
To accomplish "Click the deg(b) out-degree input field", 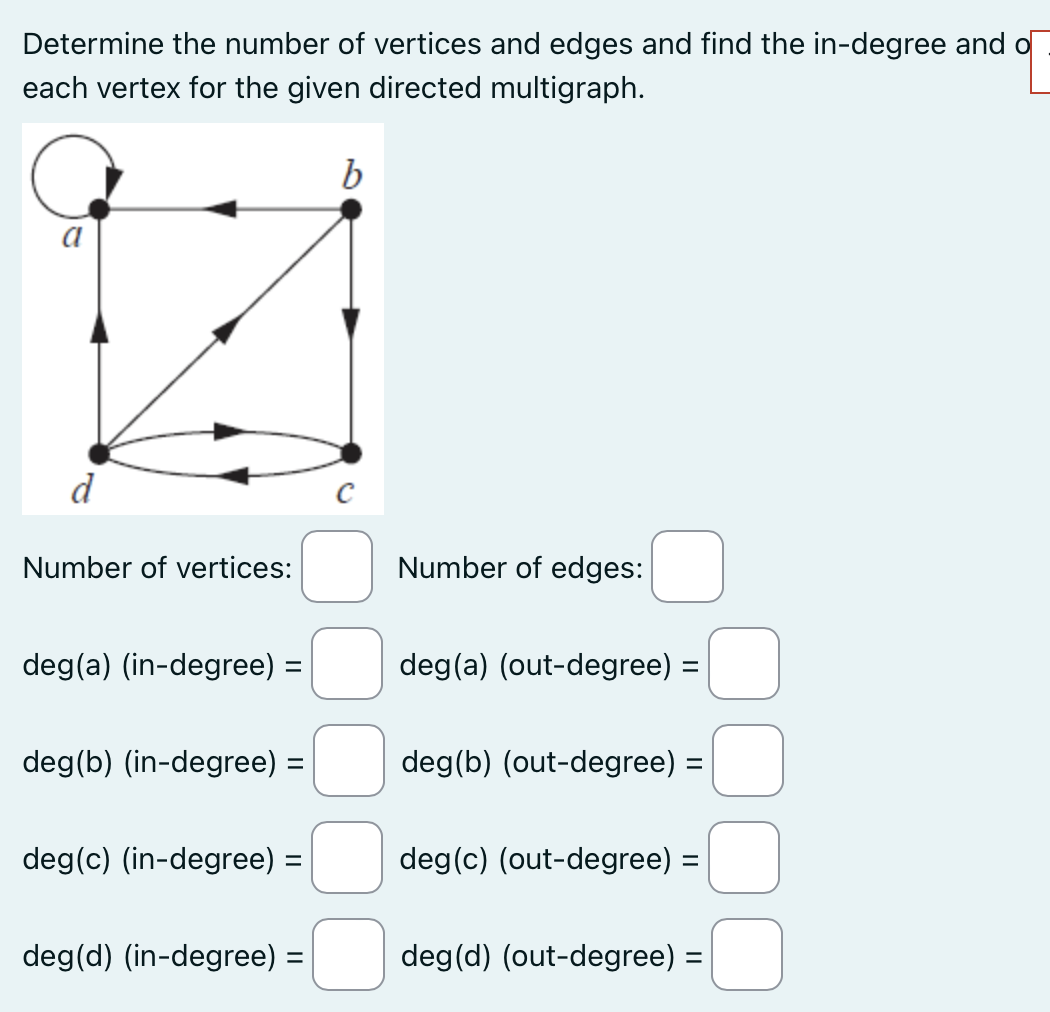I will click(x=746, y=762).
